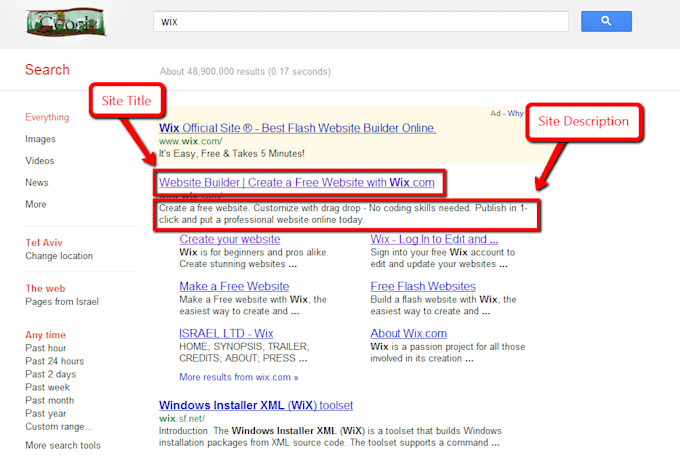Filter results to Past week
Screen dimensions: 680x461
(47, 387)
